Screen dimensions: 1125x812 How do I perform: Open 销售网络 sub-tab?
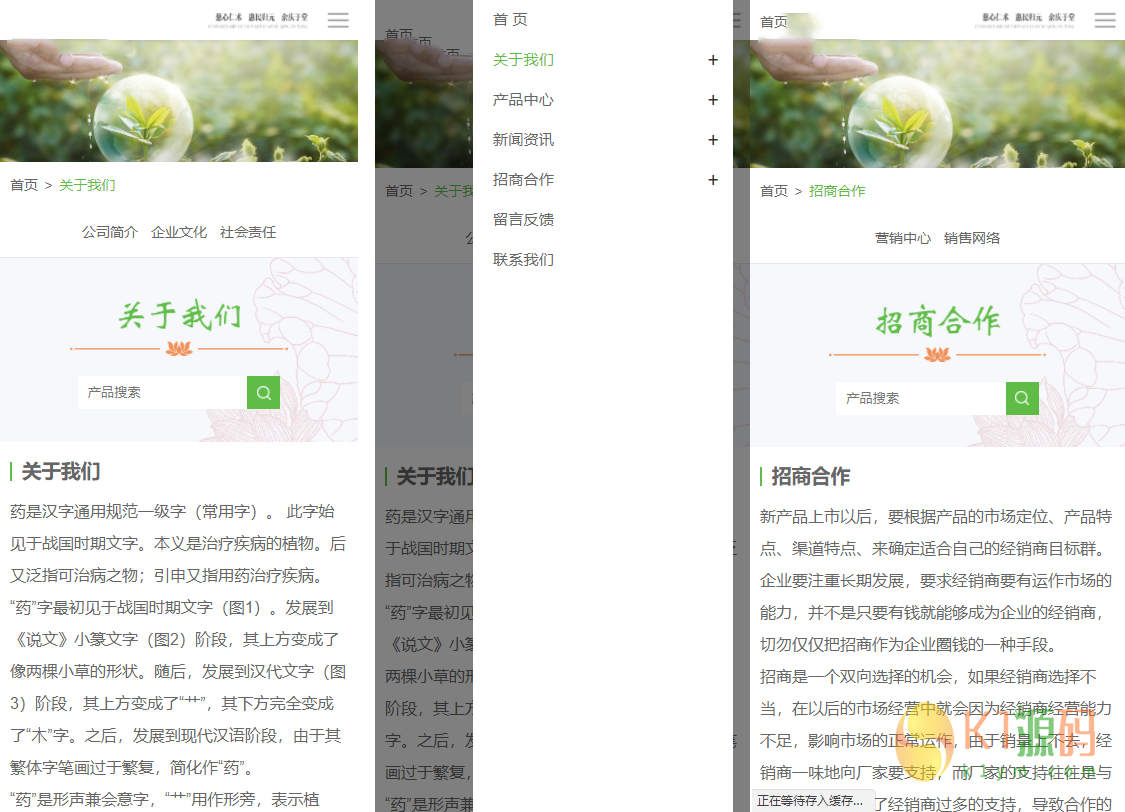971,238
